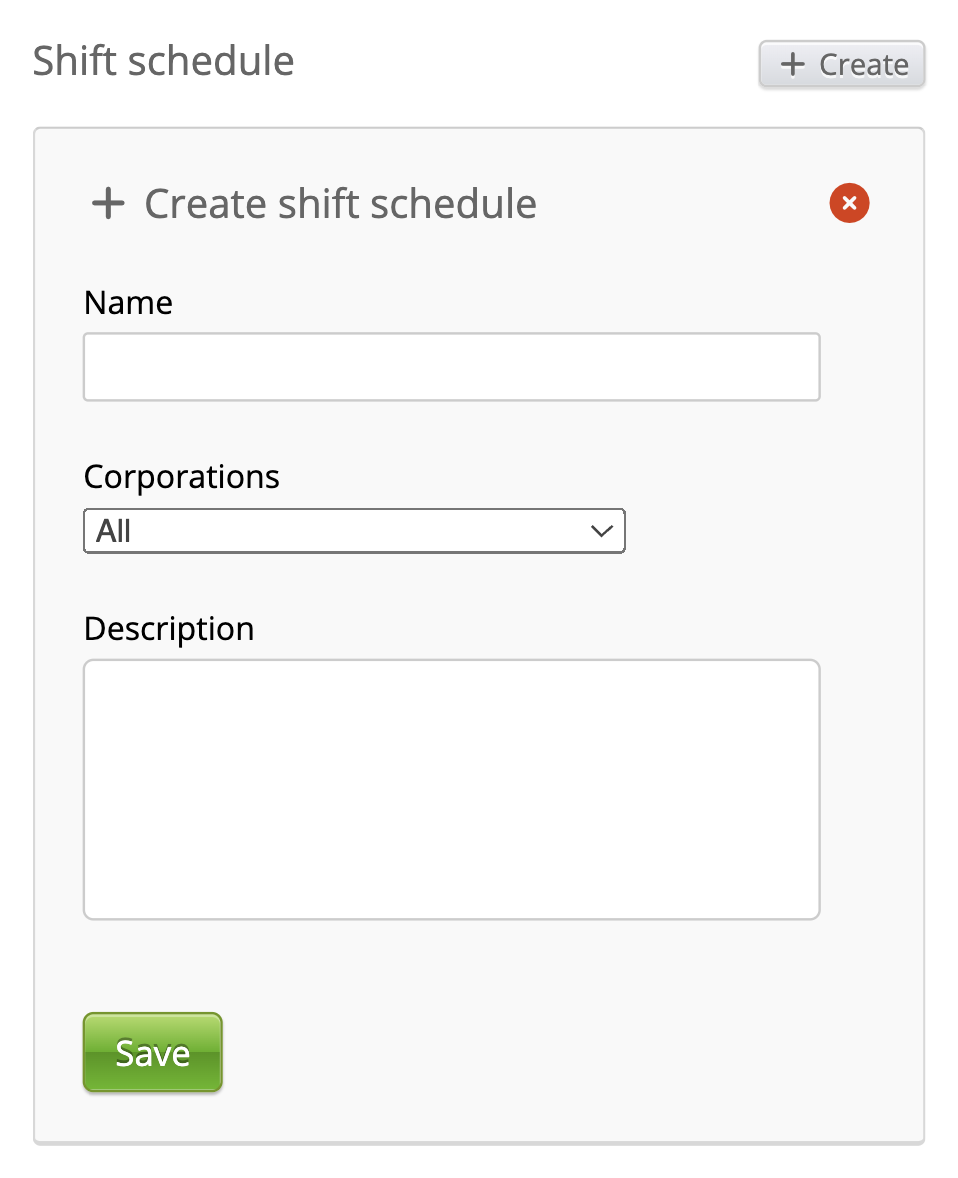Click the right end of Name field
The height and width of the screenshot is (1178, 958).
pyautogui.click(x=795, y=367)
